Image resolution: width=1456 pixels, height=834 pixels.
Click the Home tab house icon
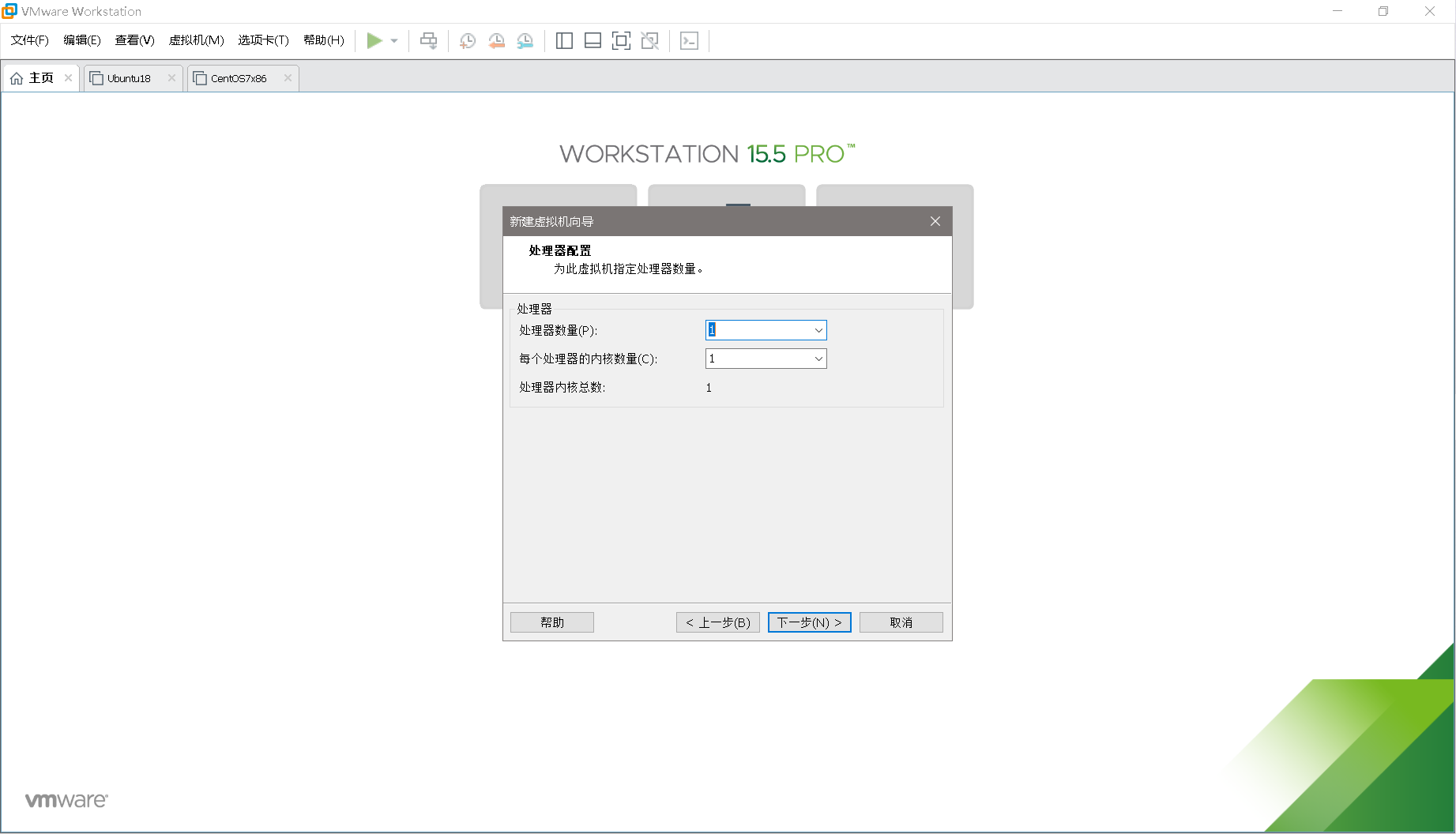17,78
